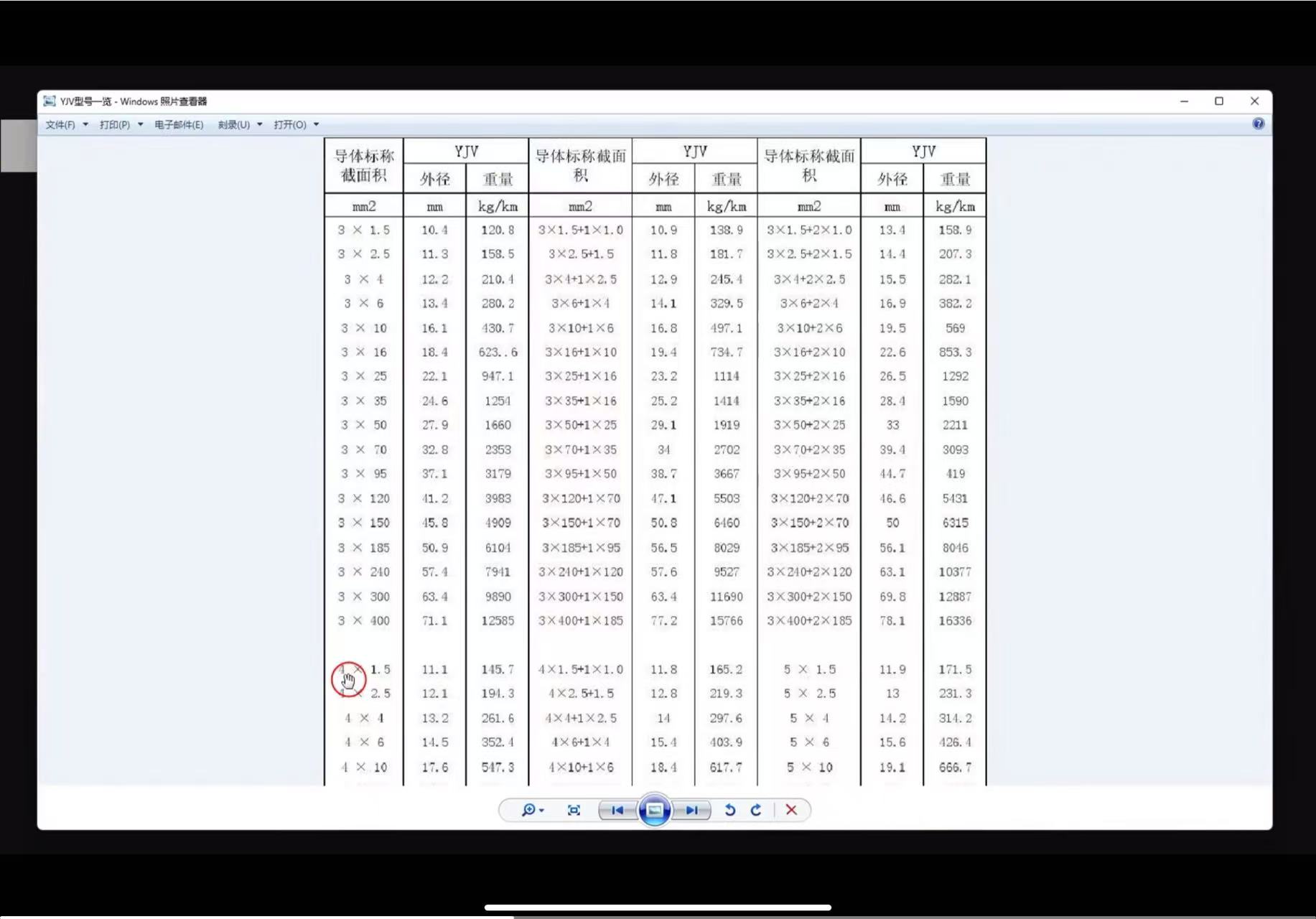
Task: Click the value '145.7'
Action: click(498, 669)
